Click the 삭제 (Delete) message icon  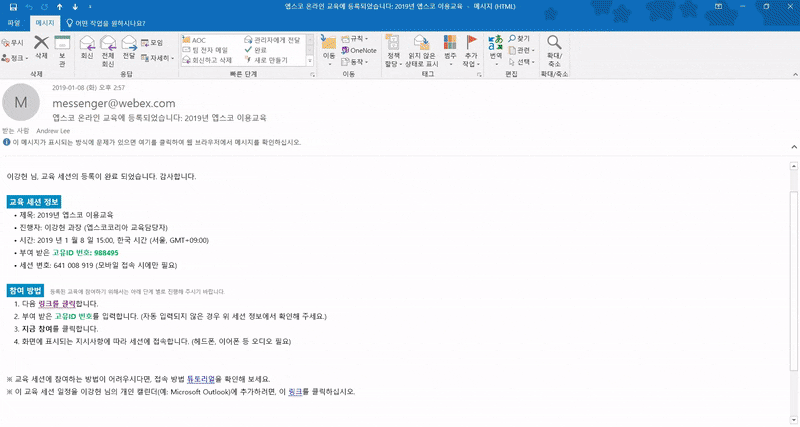click(x=41, y=48)
